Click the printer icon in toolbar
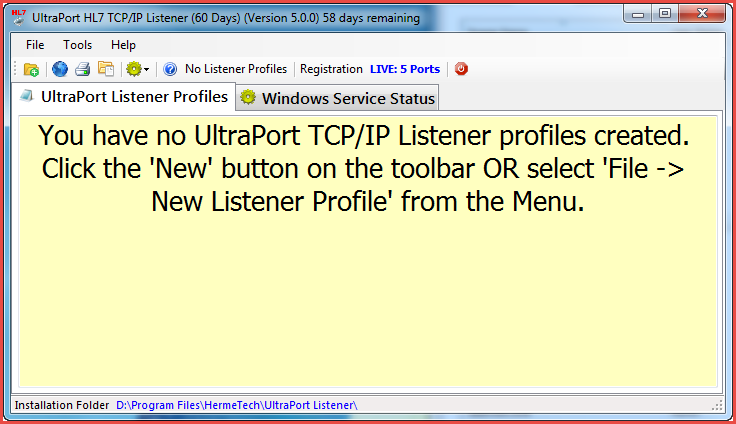Image resolution: width=736 pixels, height=424 pixels. [x=83, y=69]
